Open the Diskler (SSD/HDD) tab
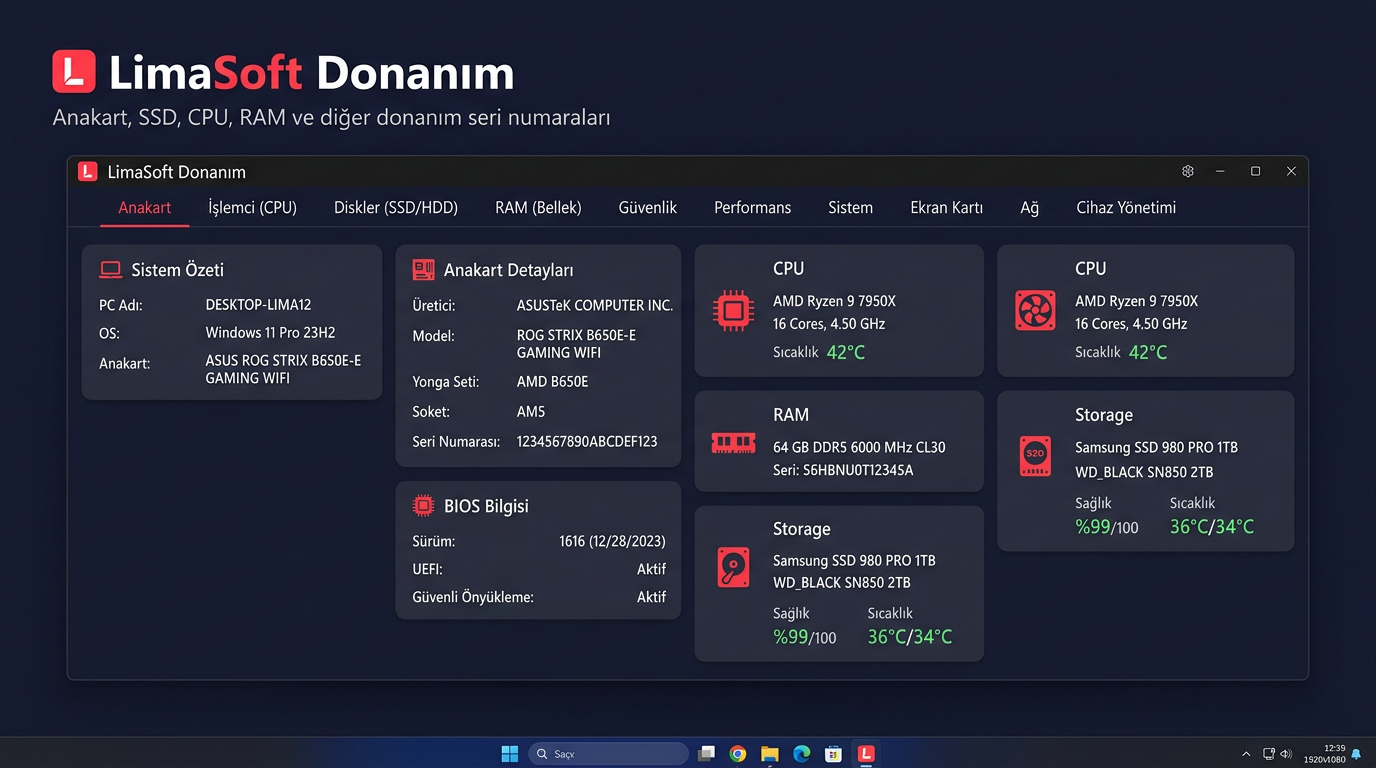 pos(396,208)
